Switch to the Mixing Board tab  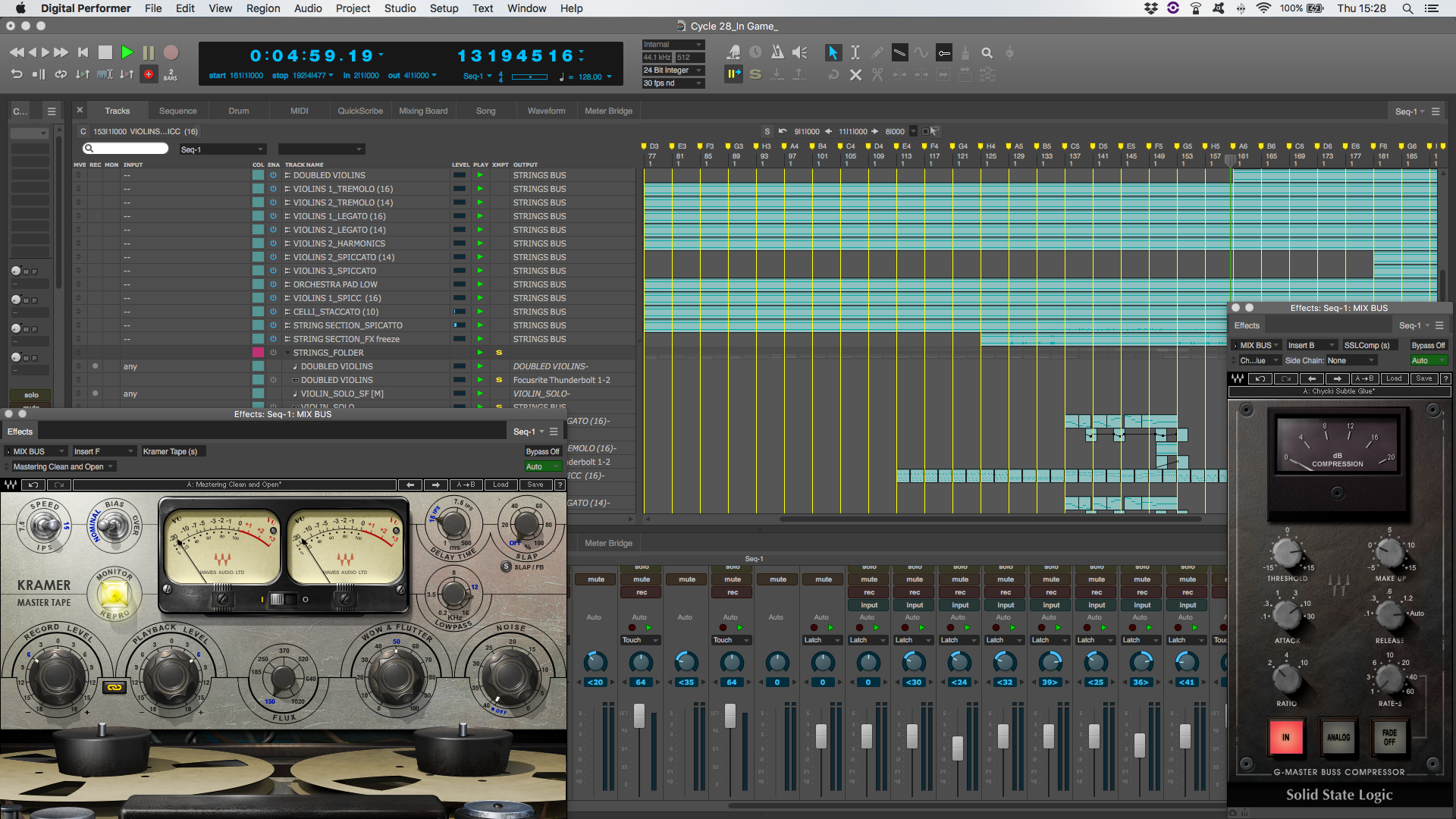click(x=423, y=111)
